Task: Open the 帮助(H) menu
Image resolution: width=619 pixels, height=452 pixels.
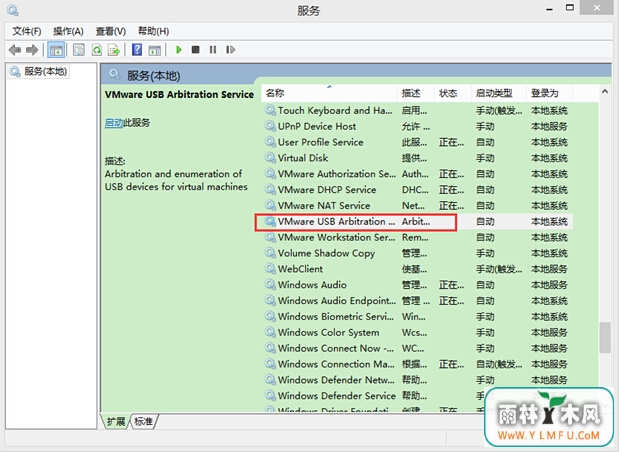Action: point(154,31)
